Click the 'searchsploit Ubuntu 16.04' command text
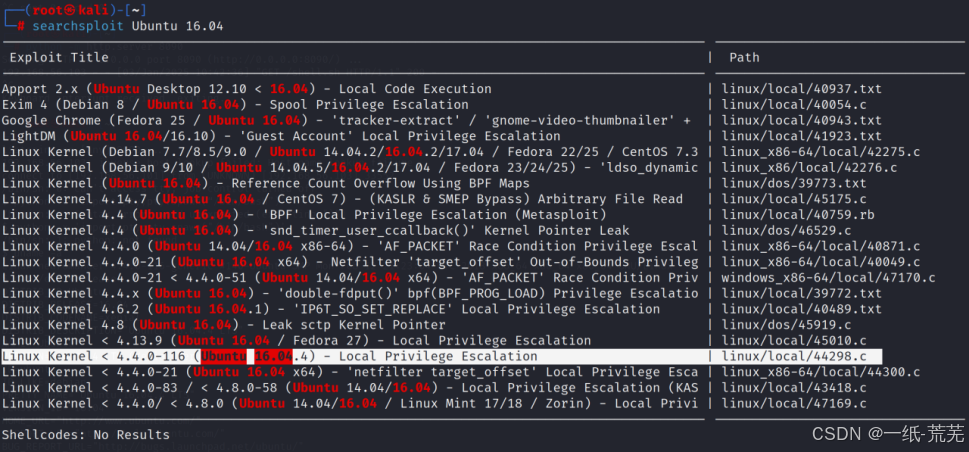This screenshot has height=452, width=969. [x=127, y=26]
